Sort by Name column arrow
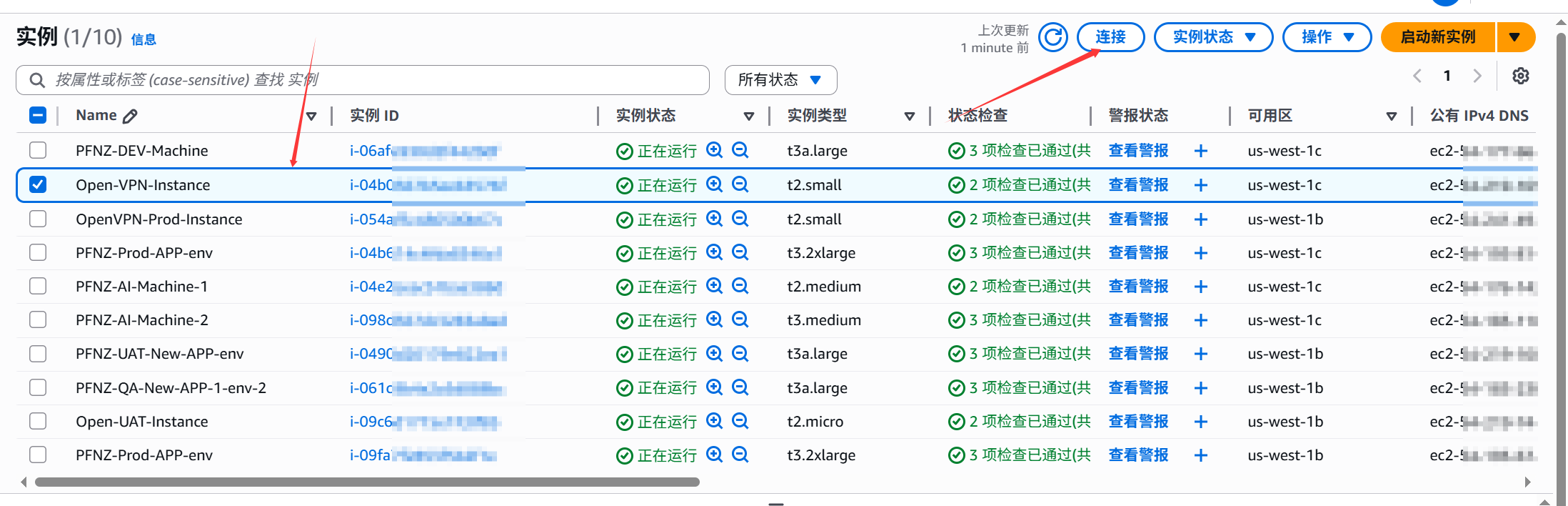 311,116
